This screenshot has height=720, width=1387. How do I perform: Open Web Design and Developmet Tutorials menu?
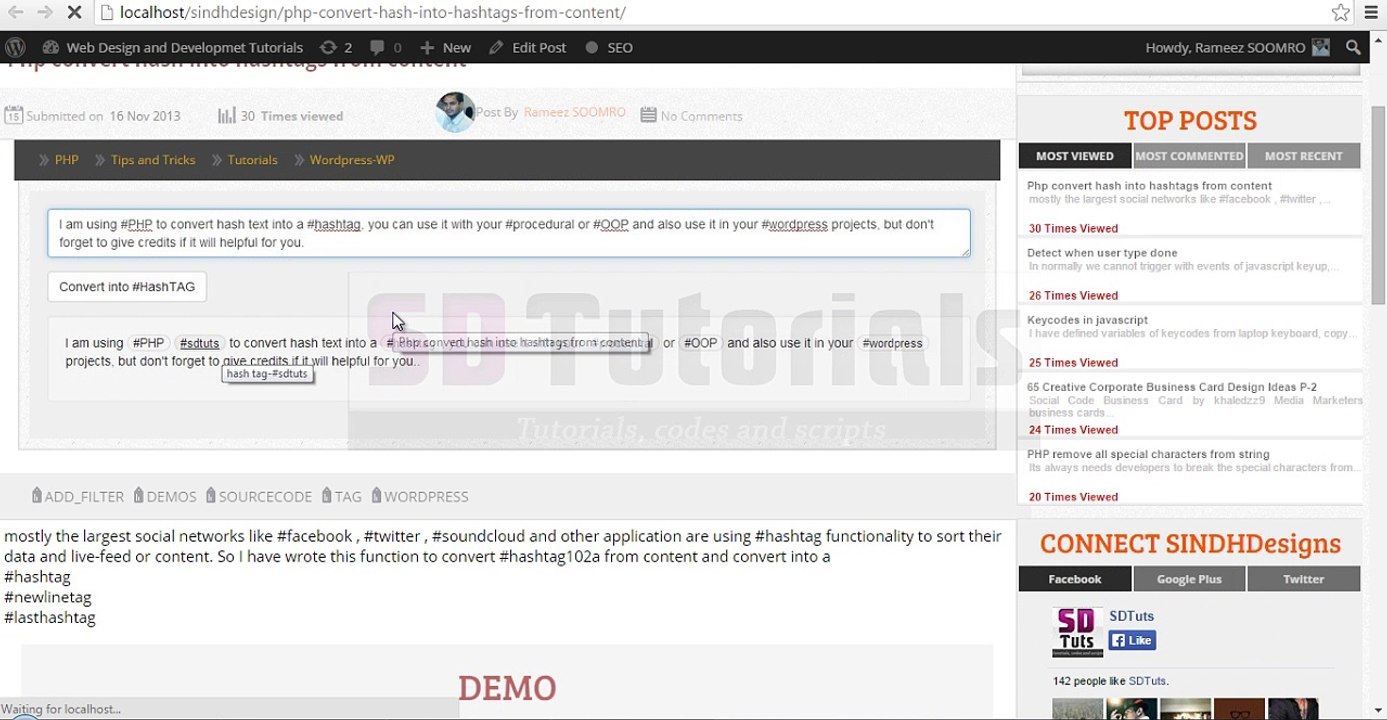coord(173,47)
